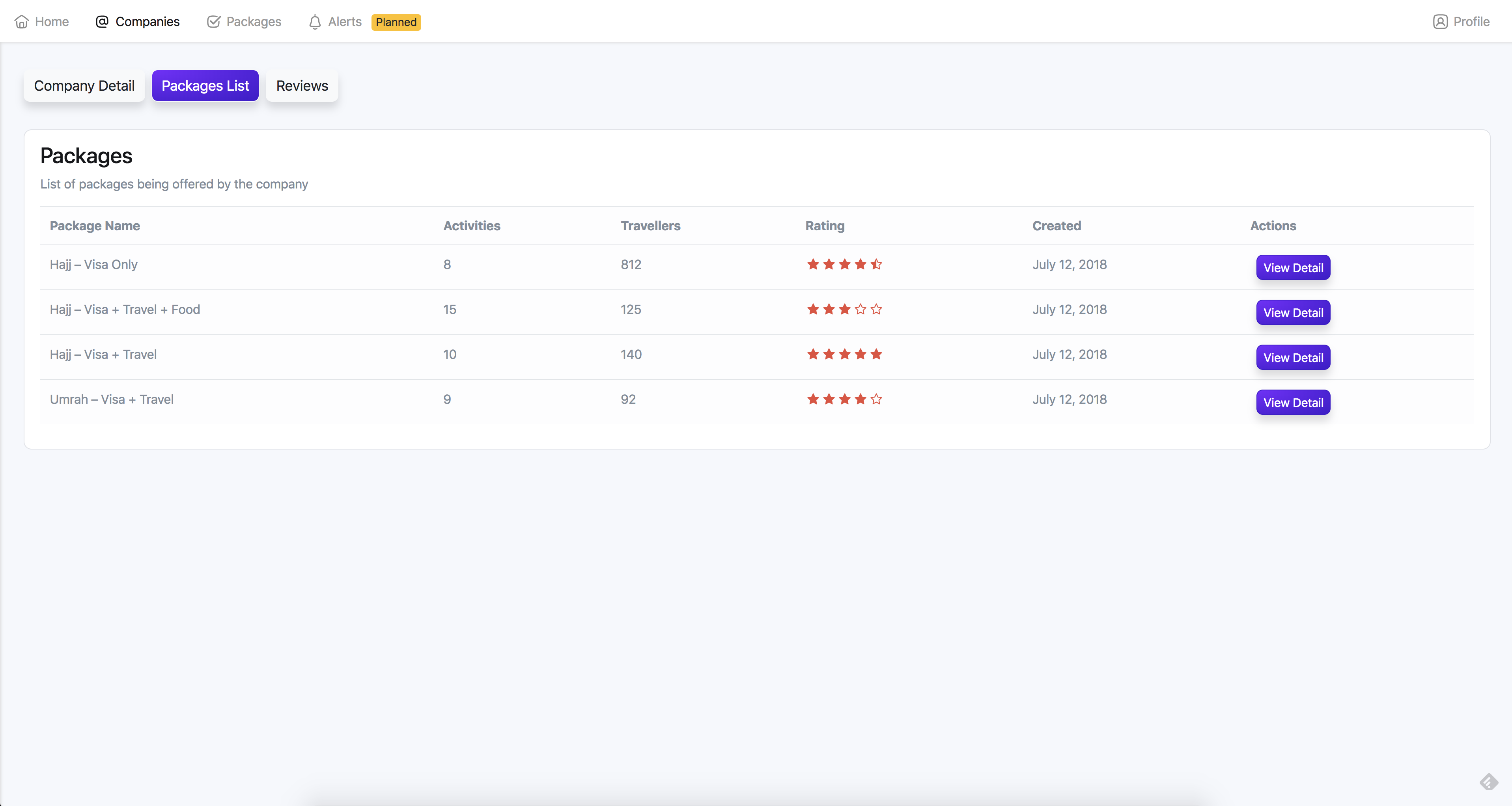This screenshot has width=1512, height=806.
Task: Click the Companies at-sign icon
Action: pos(102,22)
